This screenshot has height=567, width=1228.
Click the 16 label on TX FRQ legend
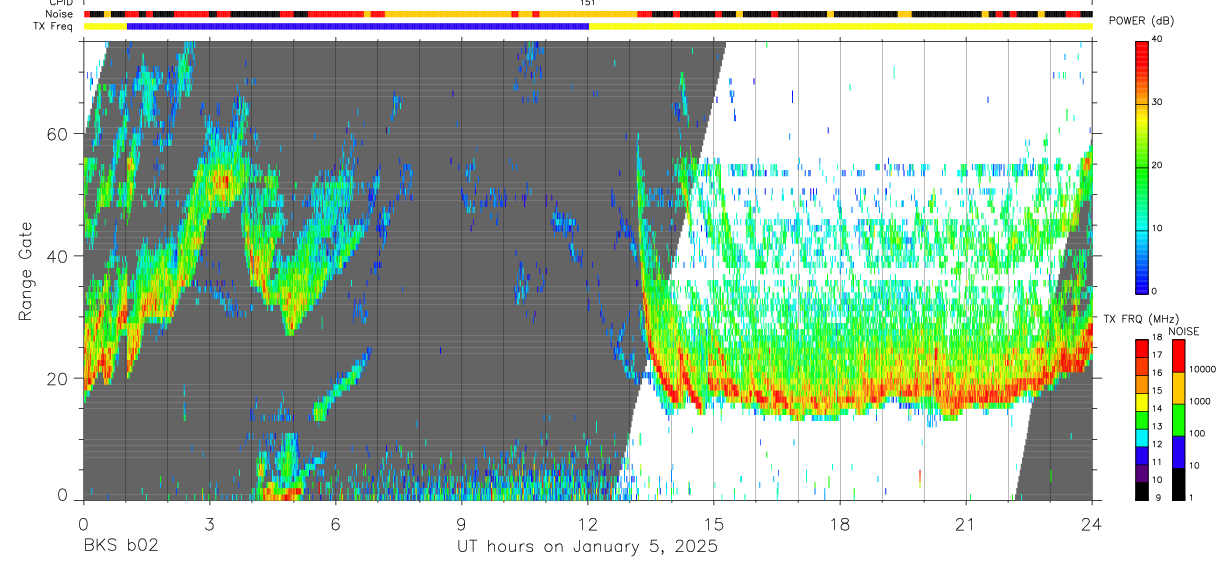point(1157,373)
